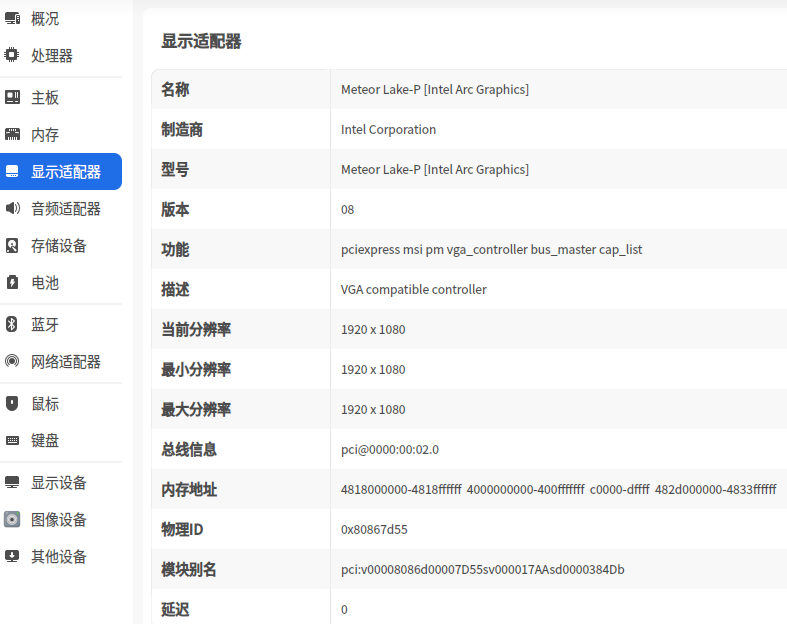Click the 功能 value pciexpress msi pm
787x624 pixels.
pyautogui.click(x=491, y=249)
